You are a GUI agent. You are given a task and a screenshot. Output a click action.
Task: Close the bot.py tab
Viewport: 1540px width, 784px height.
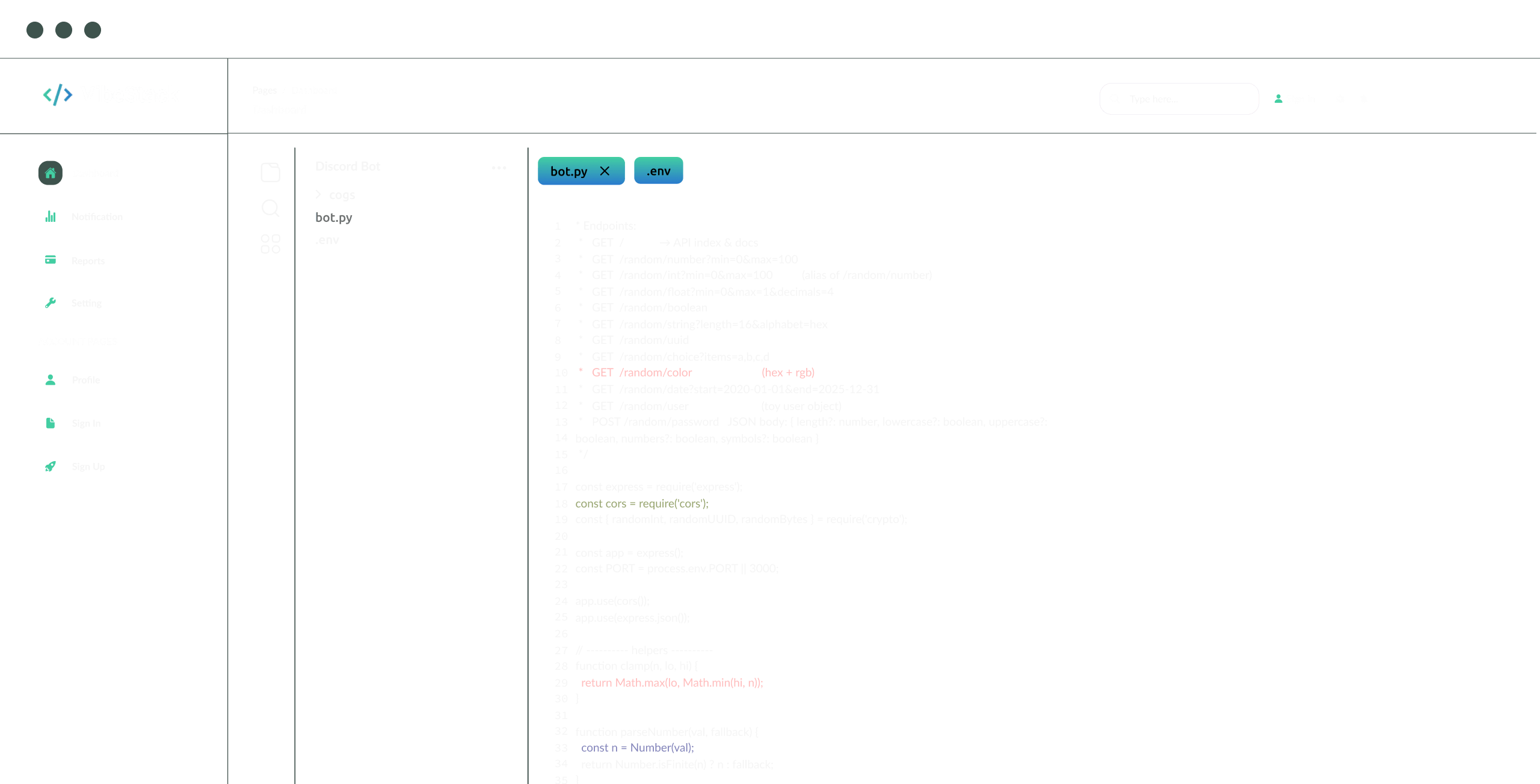[x=605, y=171]
